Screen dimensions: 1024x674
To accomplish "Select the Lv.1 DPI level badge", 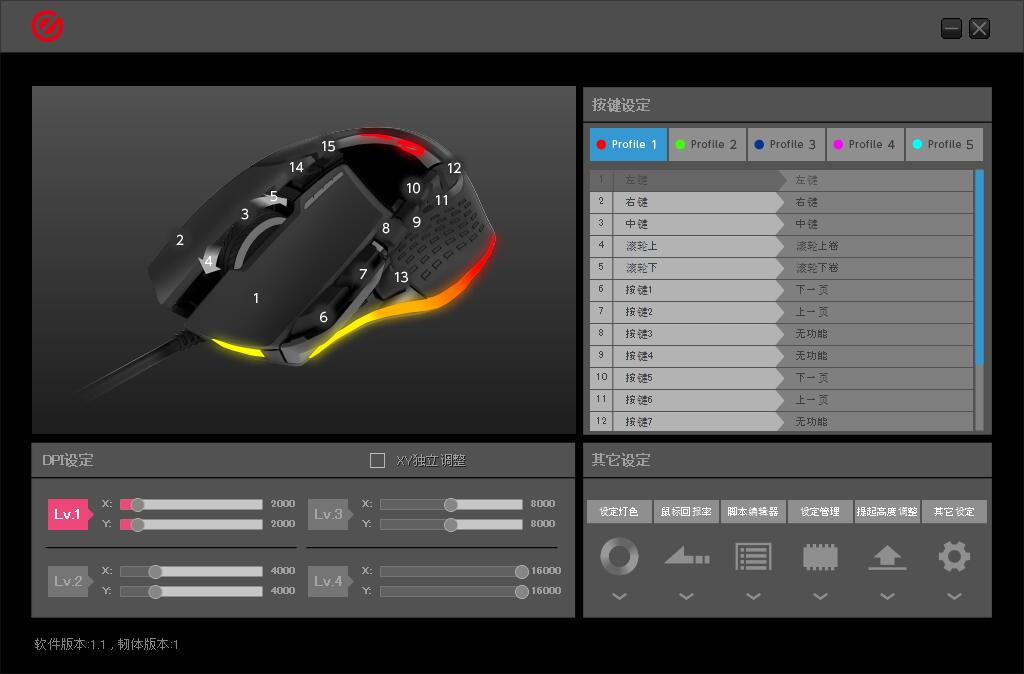I will pyautogui.click(x=68, y=514).
